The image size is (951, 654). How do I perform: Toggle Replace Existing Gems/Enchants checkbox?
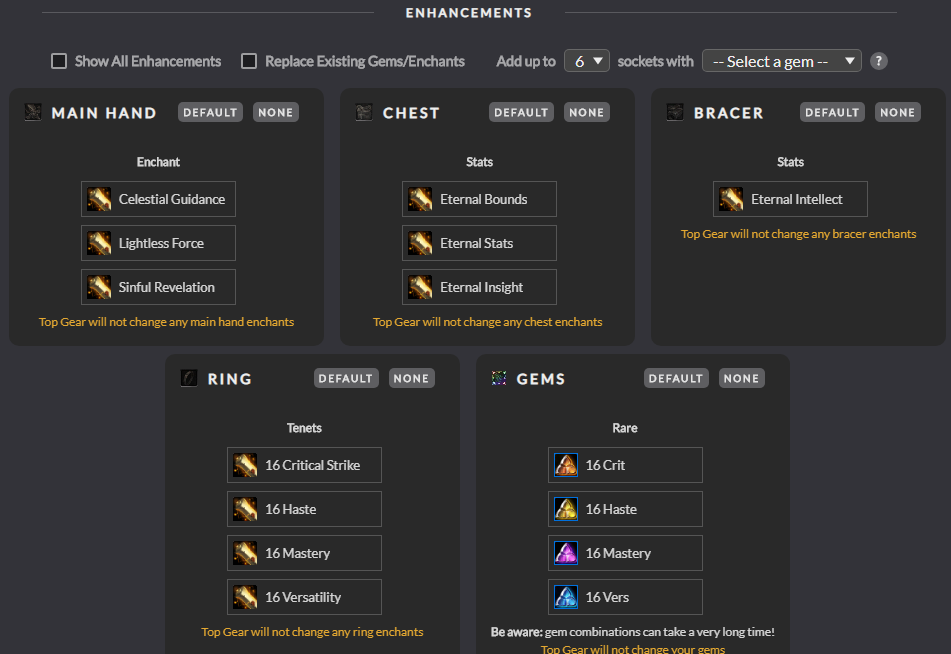click(249, 61)
